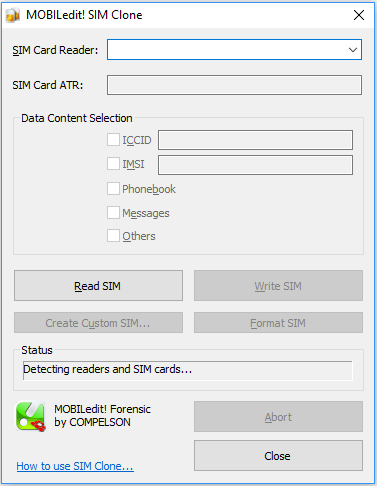The width and height of the screenshot is (377, 486).
Task: Enable the Others checkbox
Action: (113, 236)
